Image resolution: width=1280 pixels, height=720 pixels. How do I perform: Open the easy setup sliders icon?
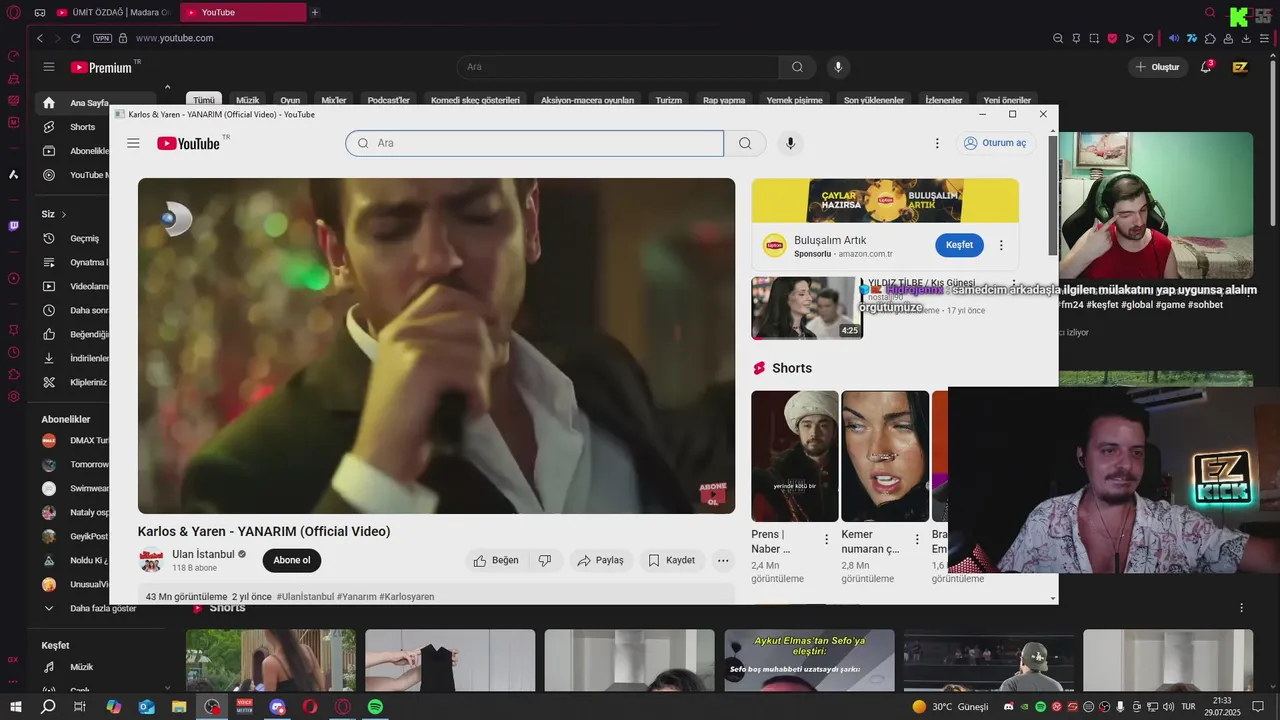(x=1264, y=38)
